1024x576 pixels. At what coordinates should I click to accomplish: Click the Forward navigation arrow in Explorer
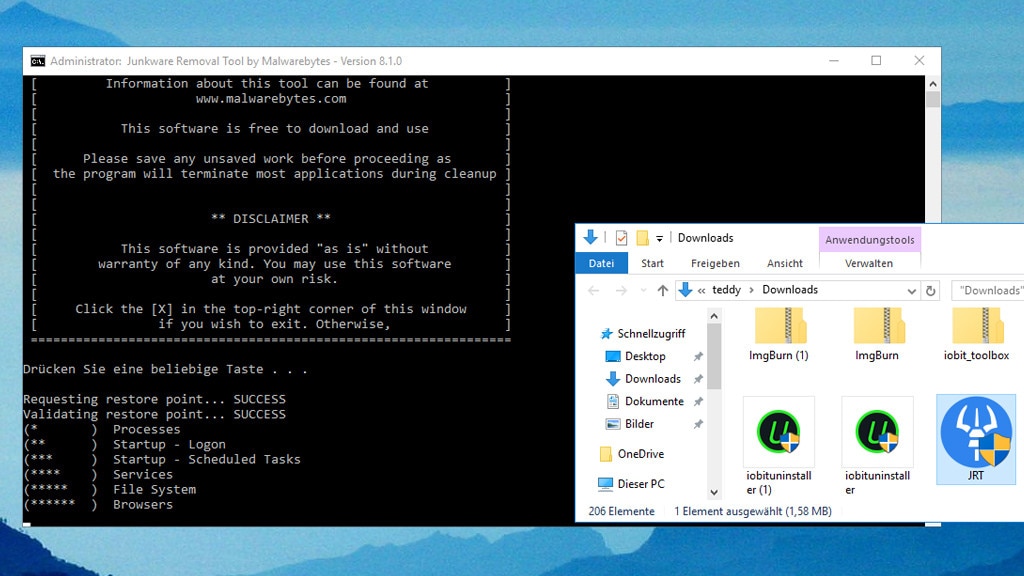click(621, 291)
